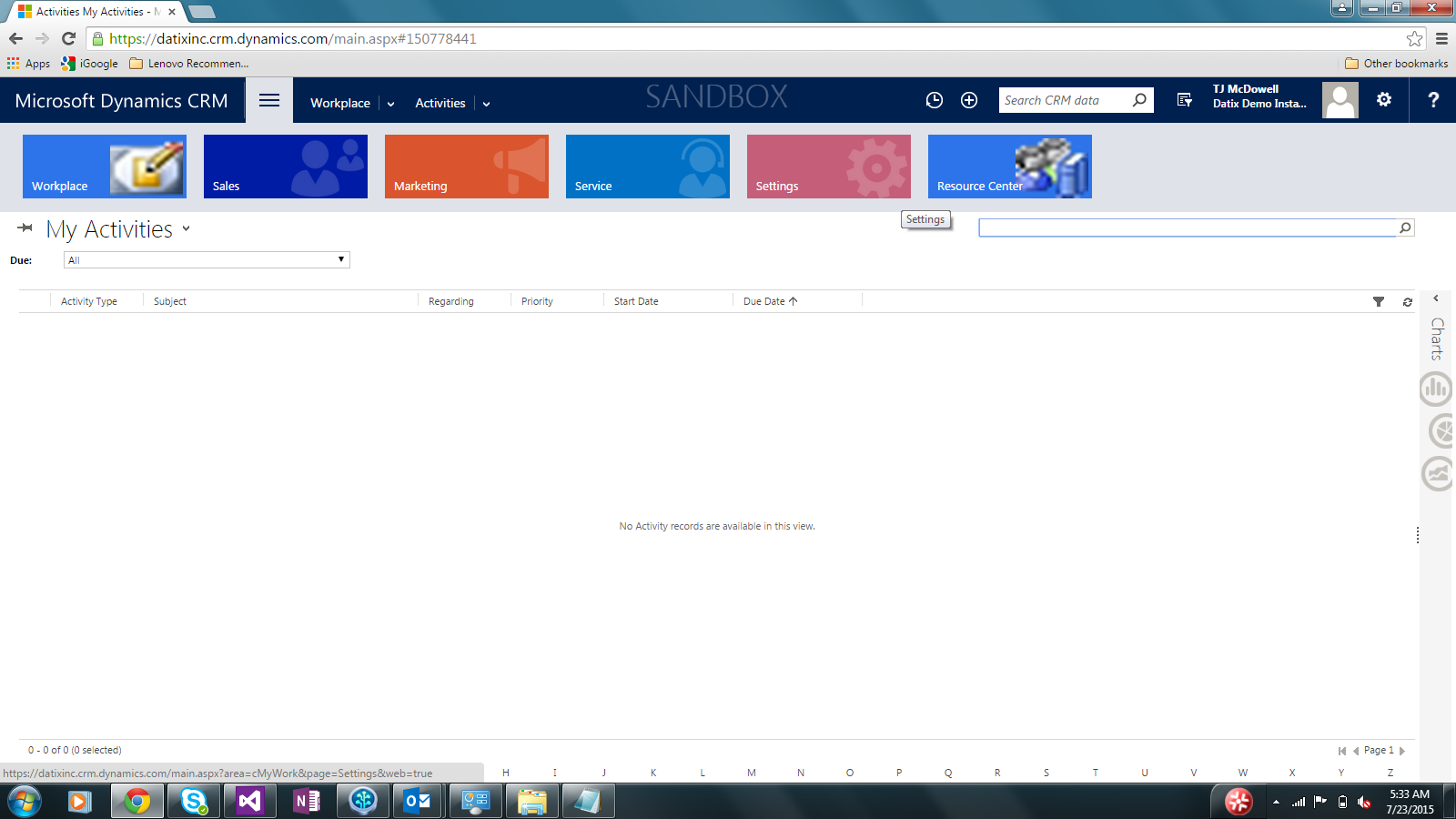Click Workplace in navigation bar
Screen dimensions: 1456x819
point(340,103)
